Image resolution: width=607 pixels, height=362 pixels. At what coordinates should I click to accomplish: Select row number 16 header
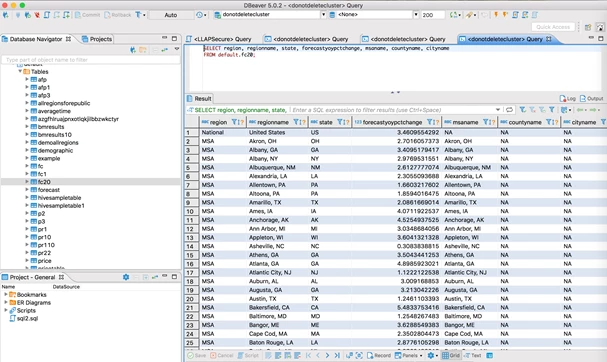click(192, 264)
